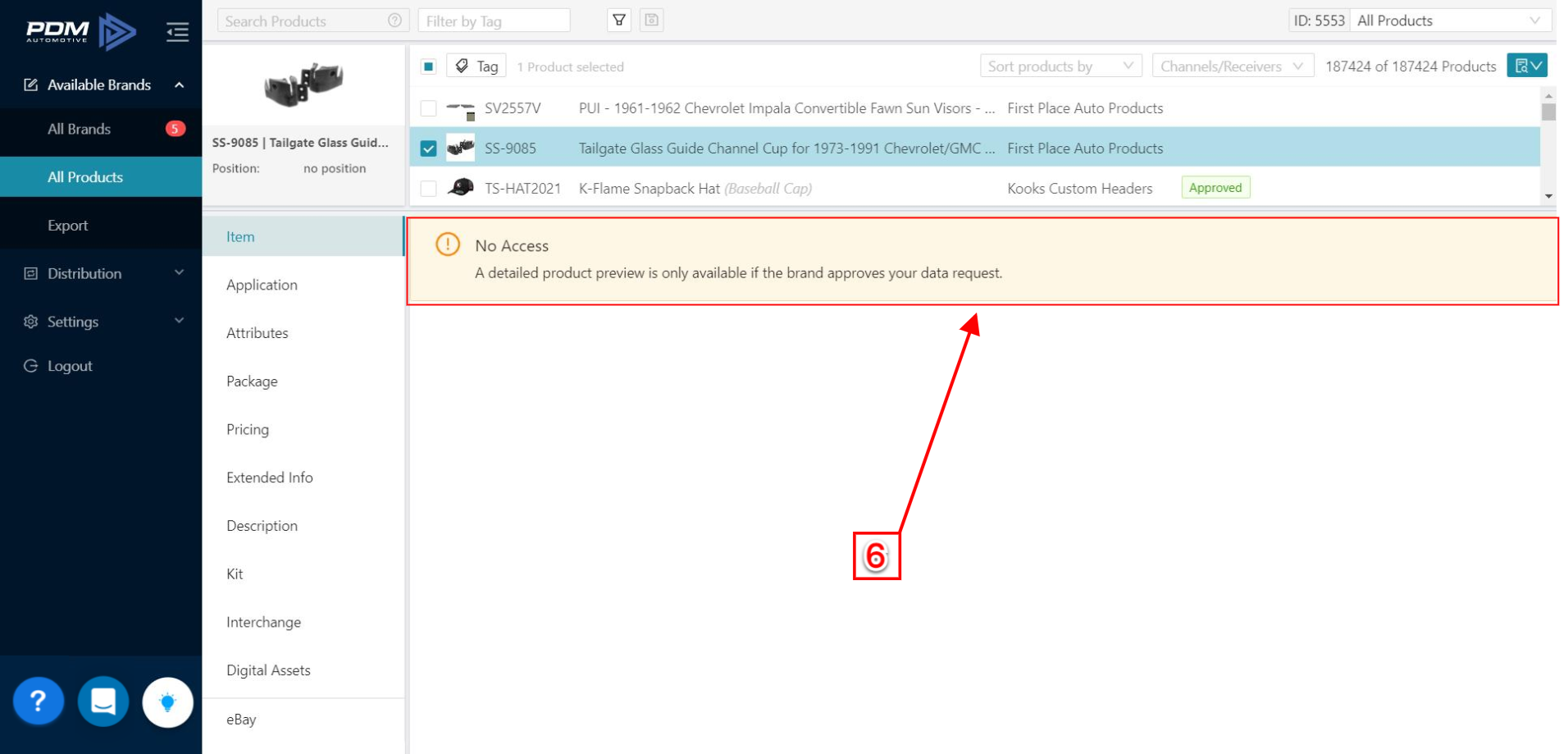Click the TS-HAT2021 part number

(x=522, y=189)
